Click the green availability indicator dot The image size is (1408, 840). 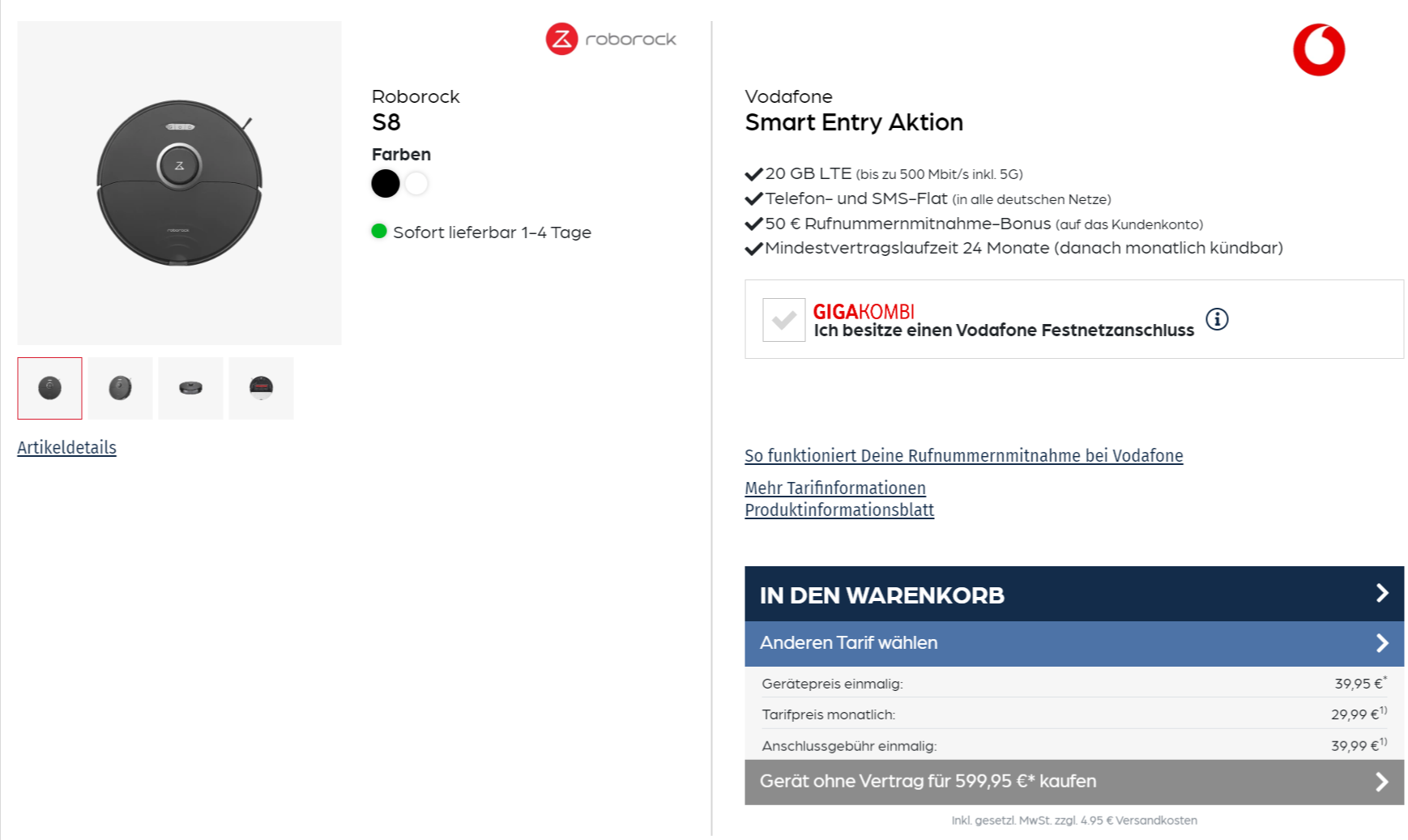click(378, 232)
